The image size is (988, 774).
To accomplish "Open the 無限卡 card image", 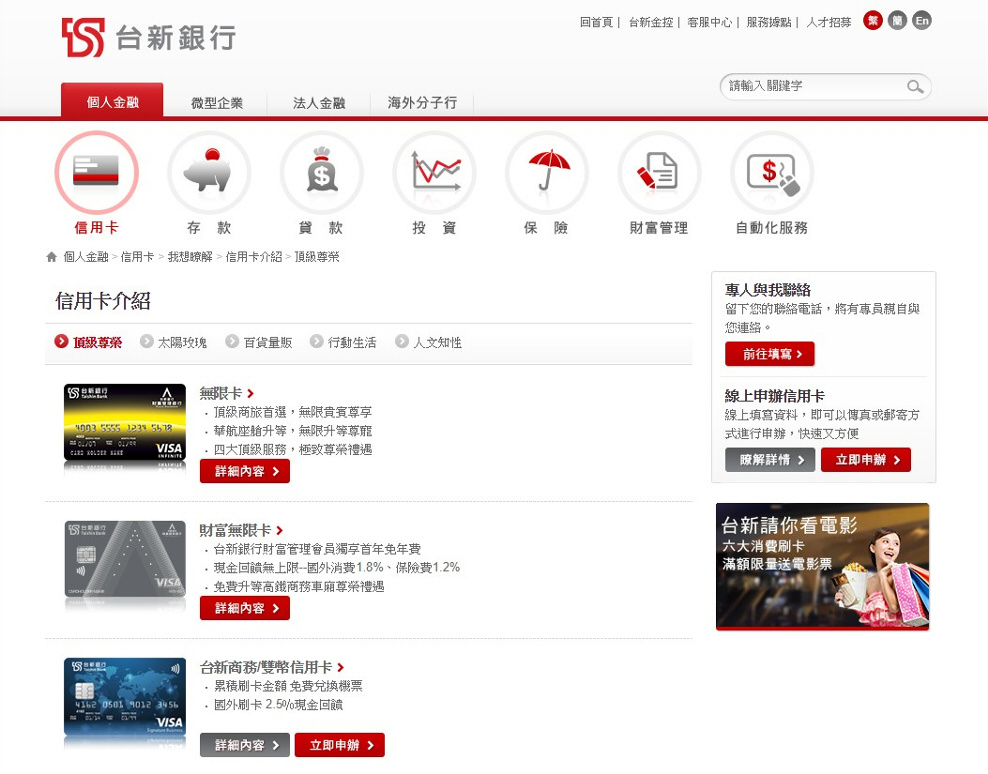I will pyautogui.click(x=125, y=422).
